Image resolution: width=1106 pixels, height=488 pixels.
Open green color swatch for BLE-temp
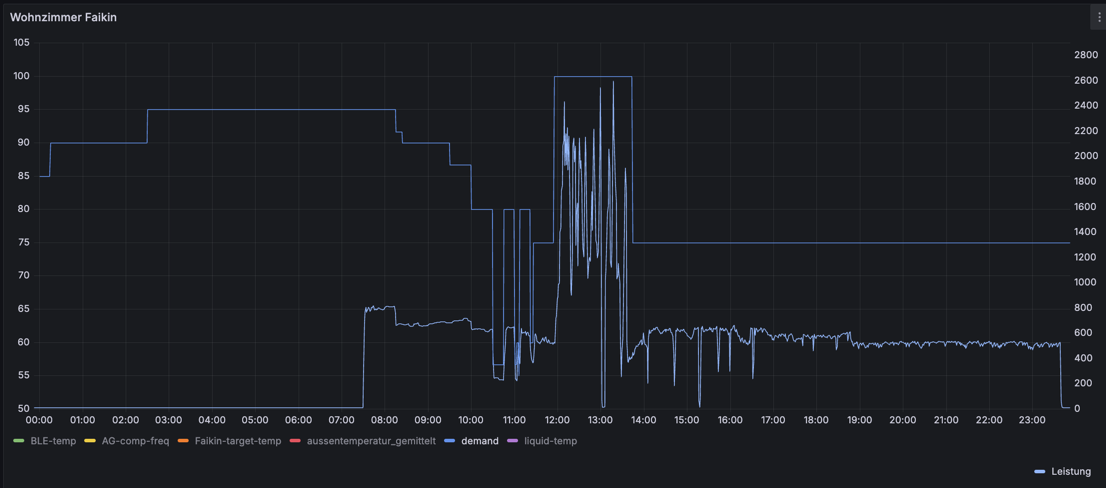click(x=19, y=441)
